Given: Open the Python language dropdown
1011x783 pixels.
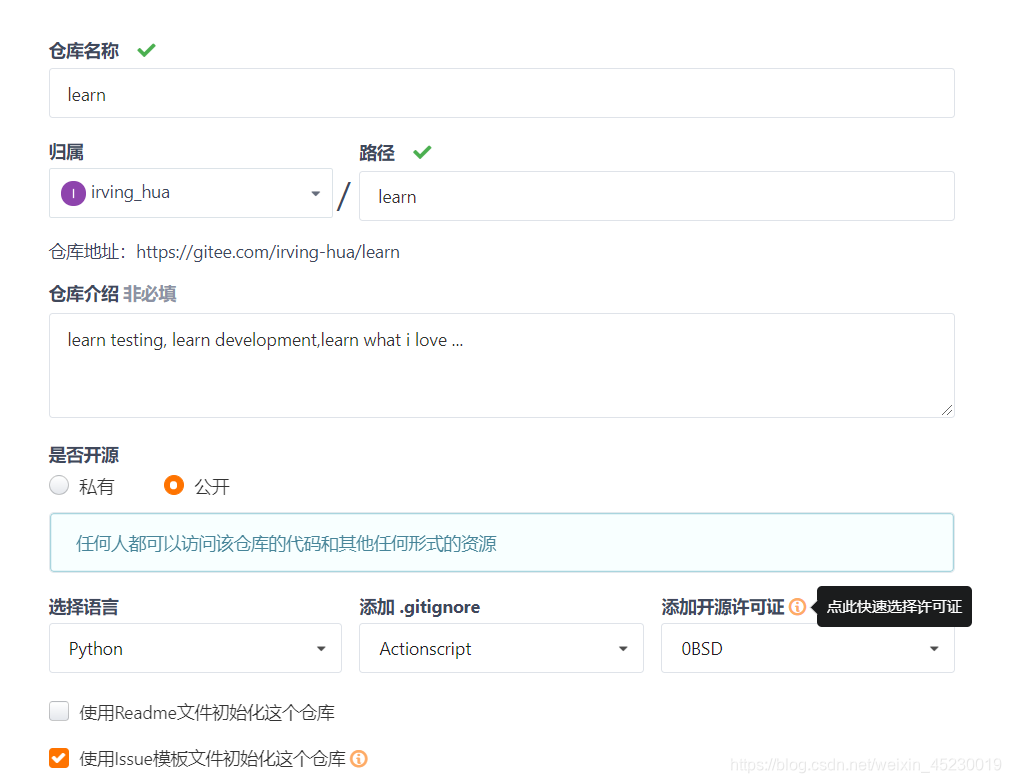Looking at the screenshot, I should coord(195,648).
